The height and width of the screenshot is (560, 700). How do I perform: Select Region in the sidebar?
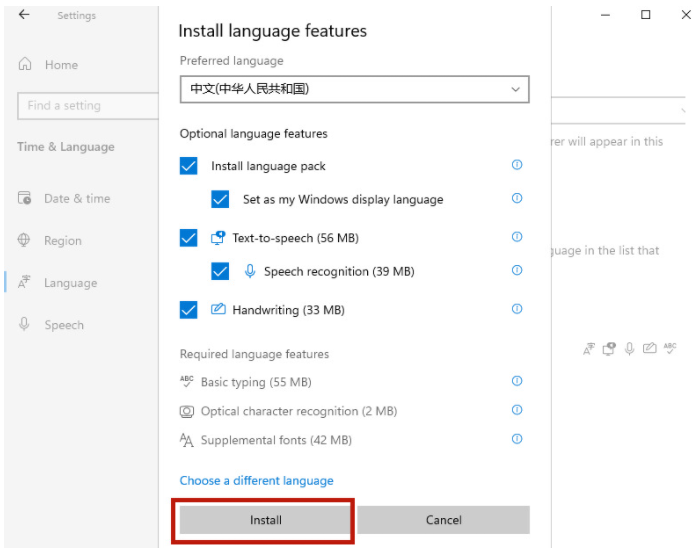pyautogui.click(x=62, y=241)
